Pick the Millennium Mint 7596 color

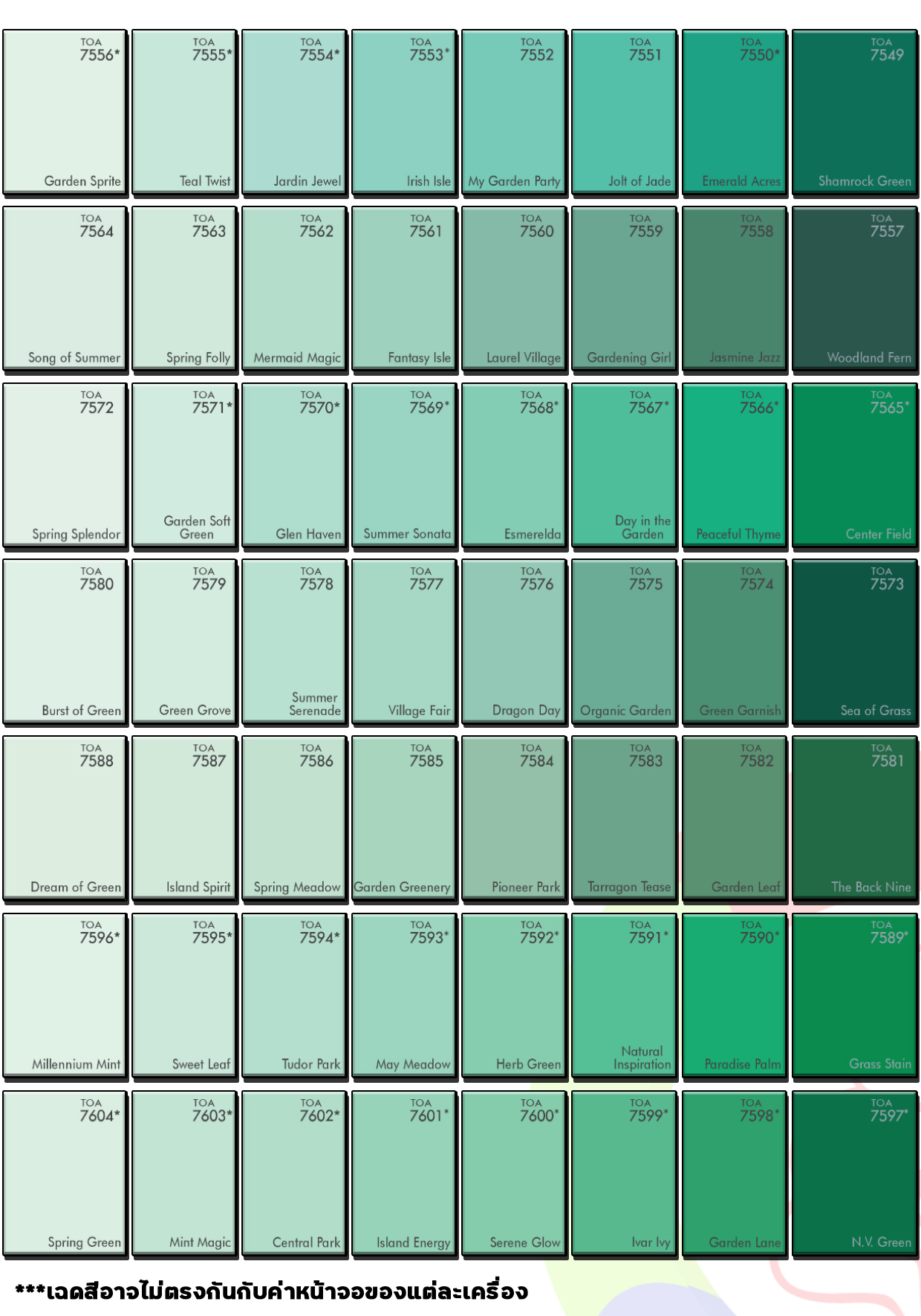tap(65, 995)
